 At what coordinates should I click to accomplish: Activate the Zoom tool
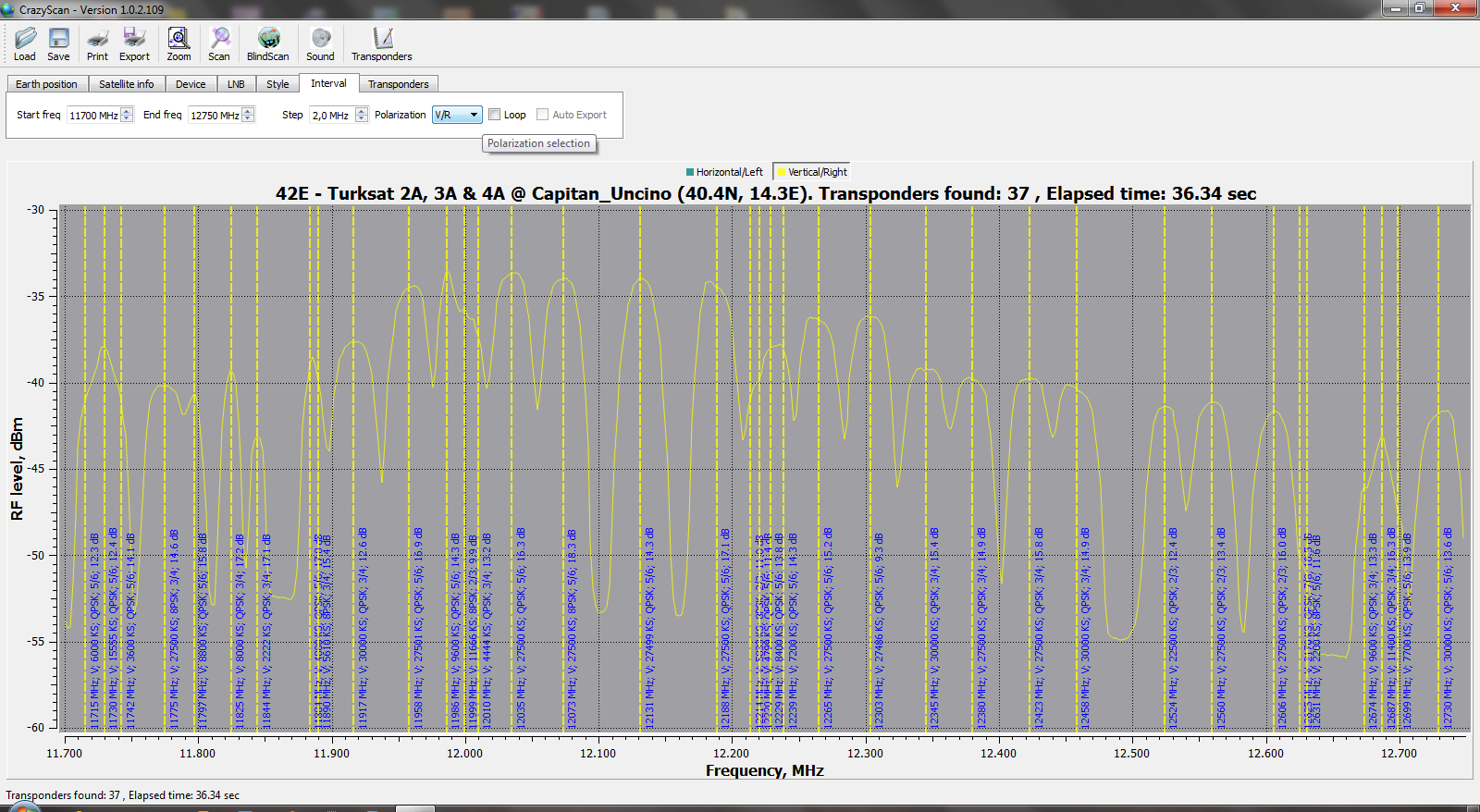pos(179,44)
